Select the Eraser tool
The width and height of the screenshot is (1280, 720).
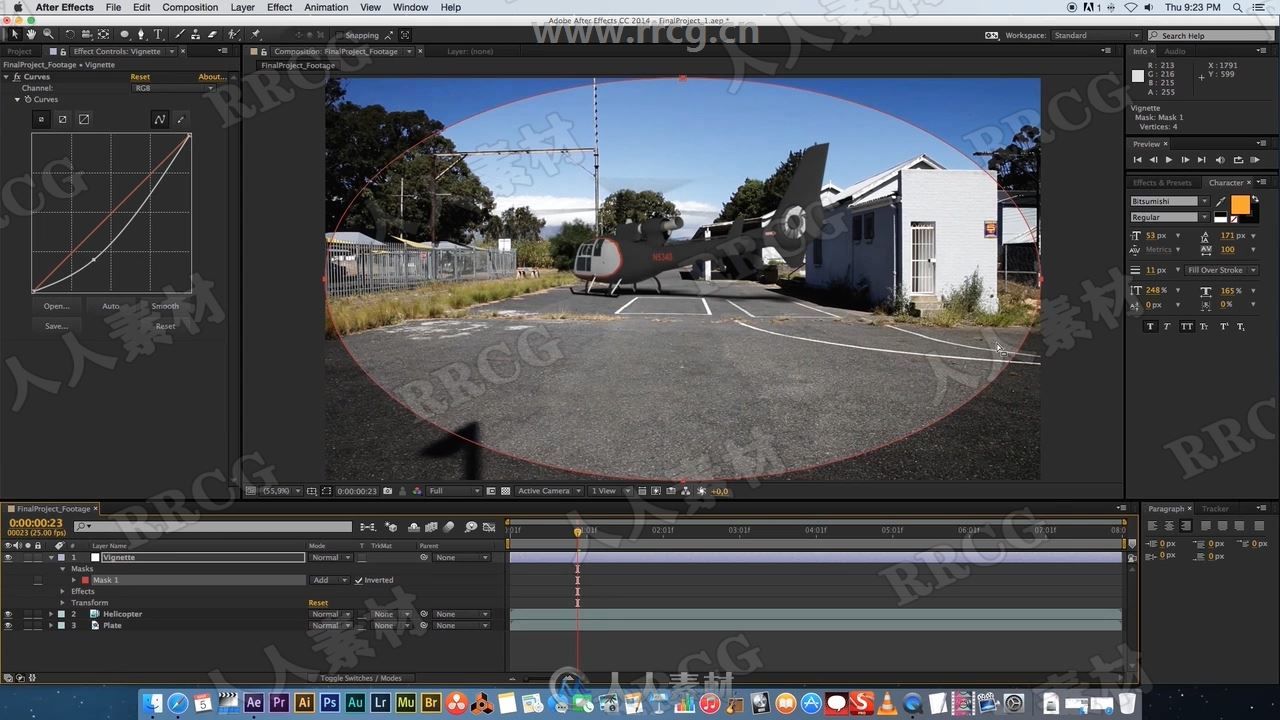pyautogui.click(x=212, y=34)
